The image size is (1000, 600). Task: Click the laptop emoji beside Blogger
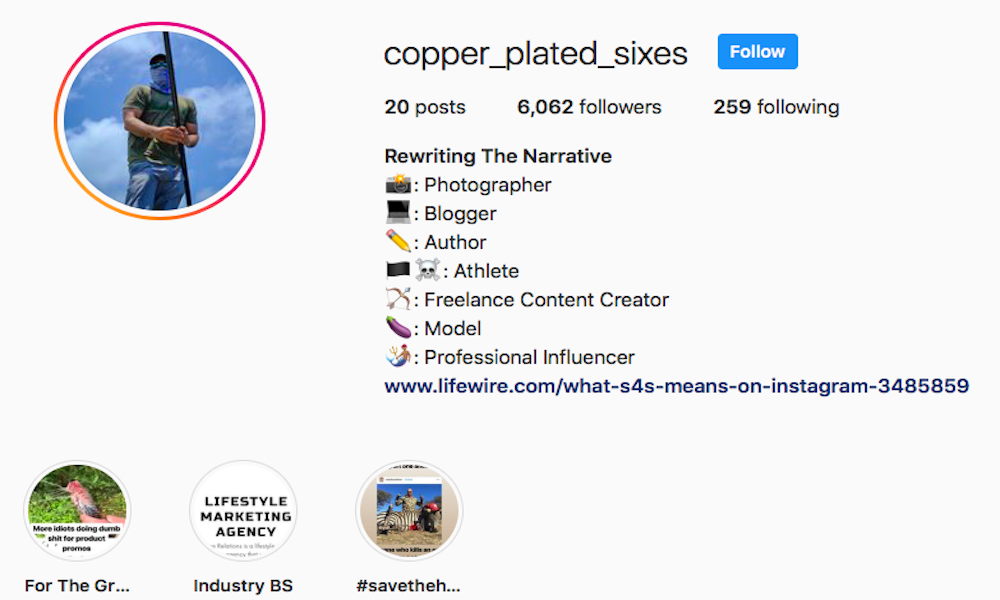(x=398, y=213)
